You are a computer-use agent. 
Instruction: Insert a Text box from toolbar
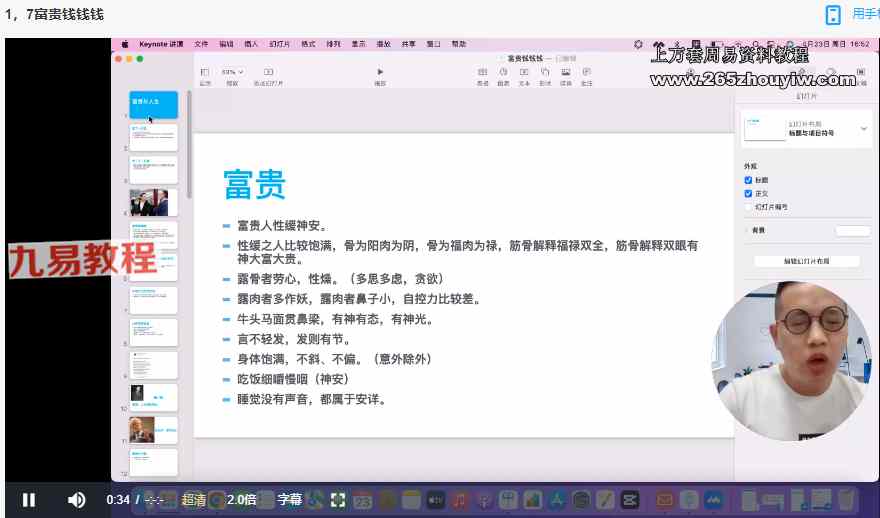pos(524,73)
